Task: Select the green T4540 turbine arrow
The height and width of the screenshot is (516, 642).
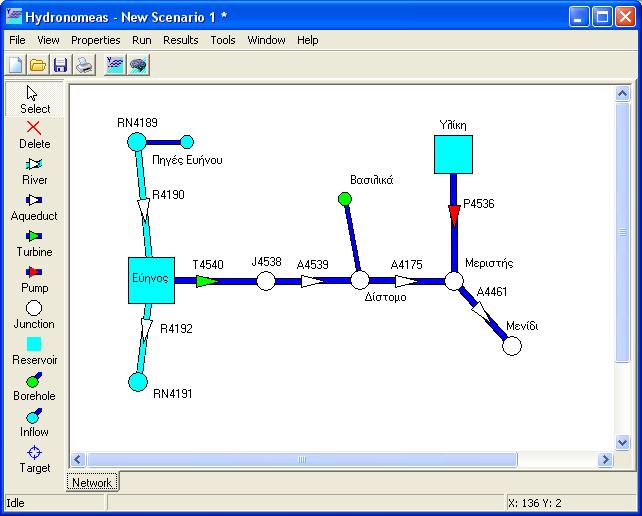Action: pos(207,281)
